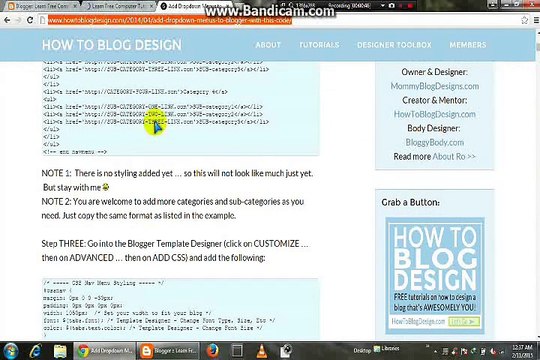Visit the MommyBlogDesigns.com link

tap(435, 86)
